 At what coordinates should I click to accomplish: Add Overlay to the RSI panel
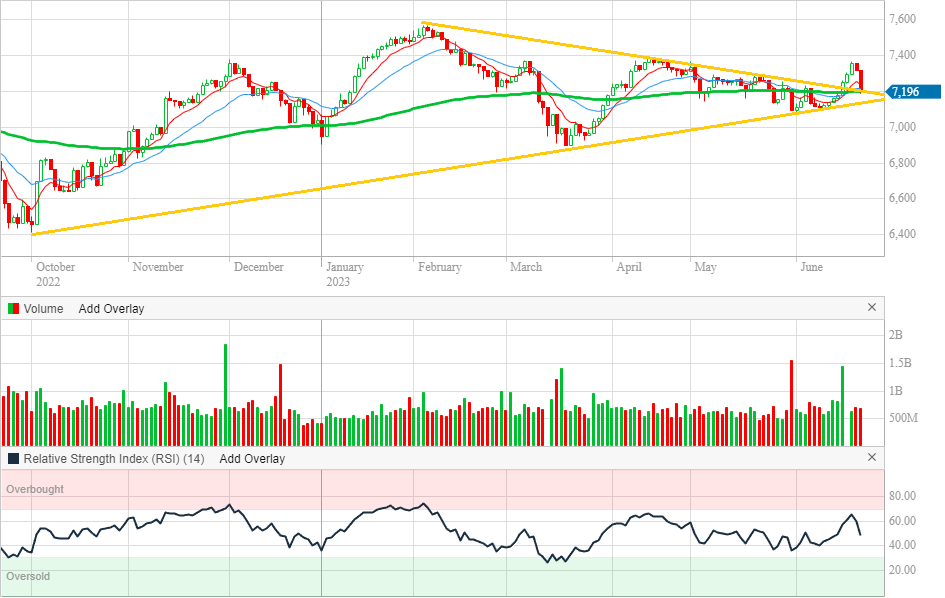(x=252, y=459)
